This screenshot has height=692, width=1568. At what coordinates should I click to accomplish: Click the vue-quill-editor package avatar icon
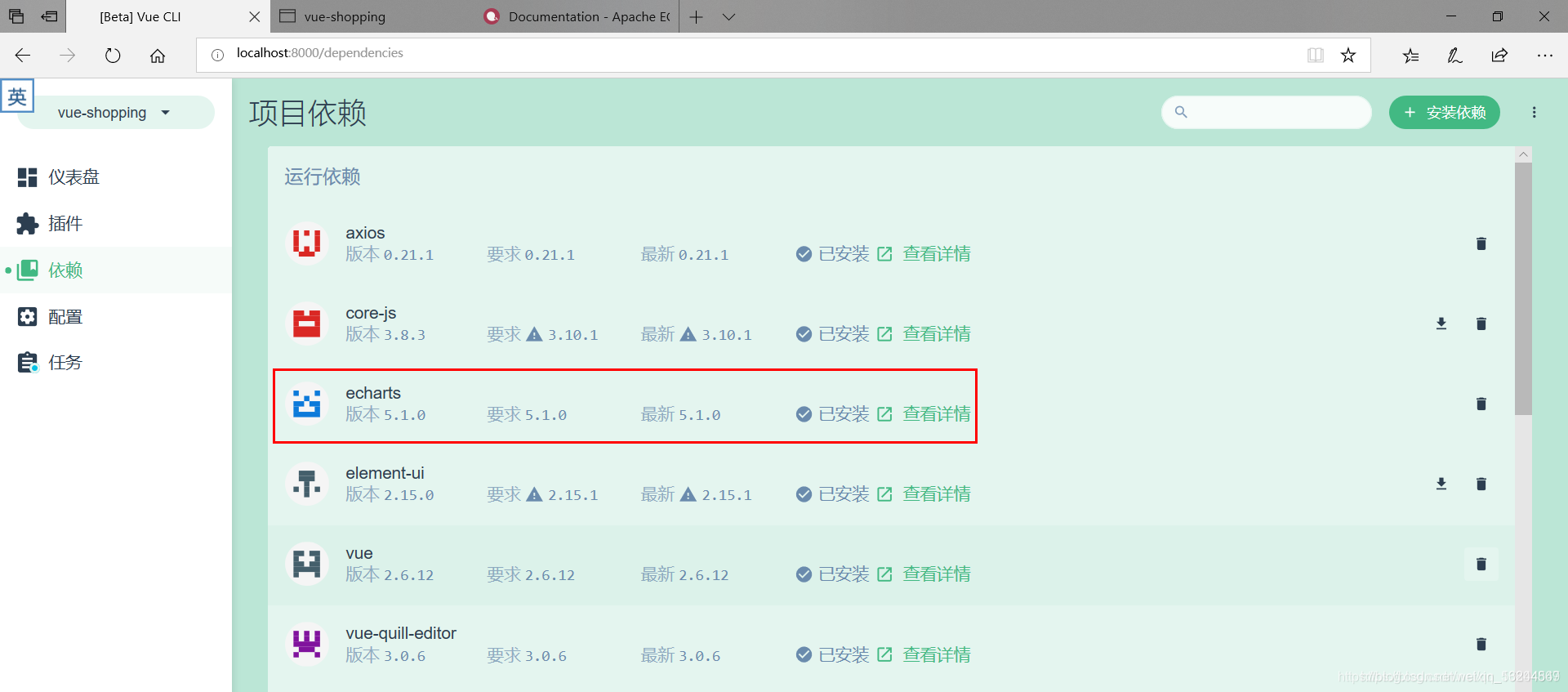coord(306,644)
